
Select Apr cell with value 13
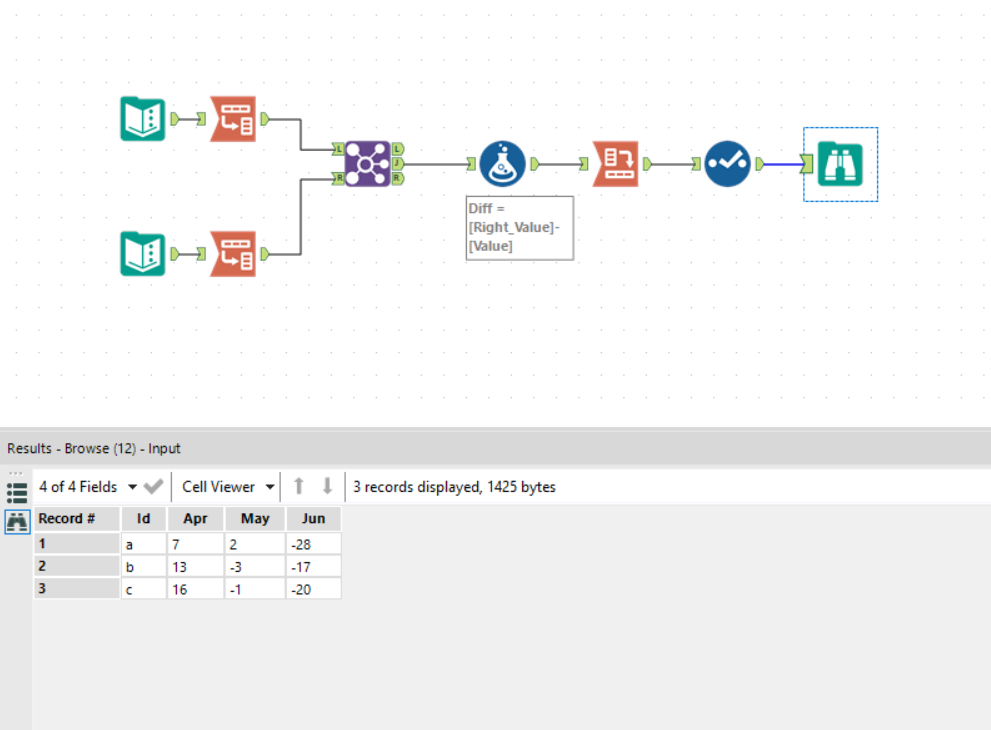[196, 566]
